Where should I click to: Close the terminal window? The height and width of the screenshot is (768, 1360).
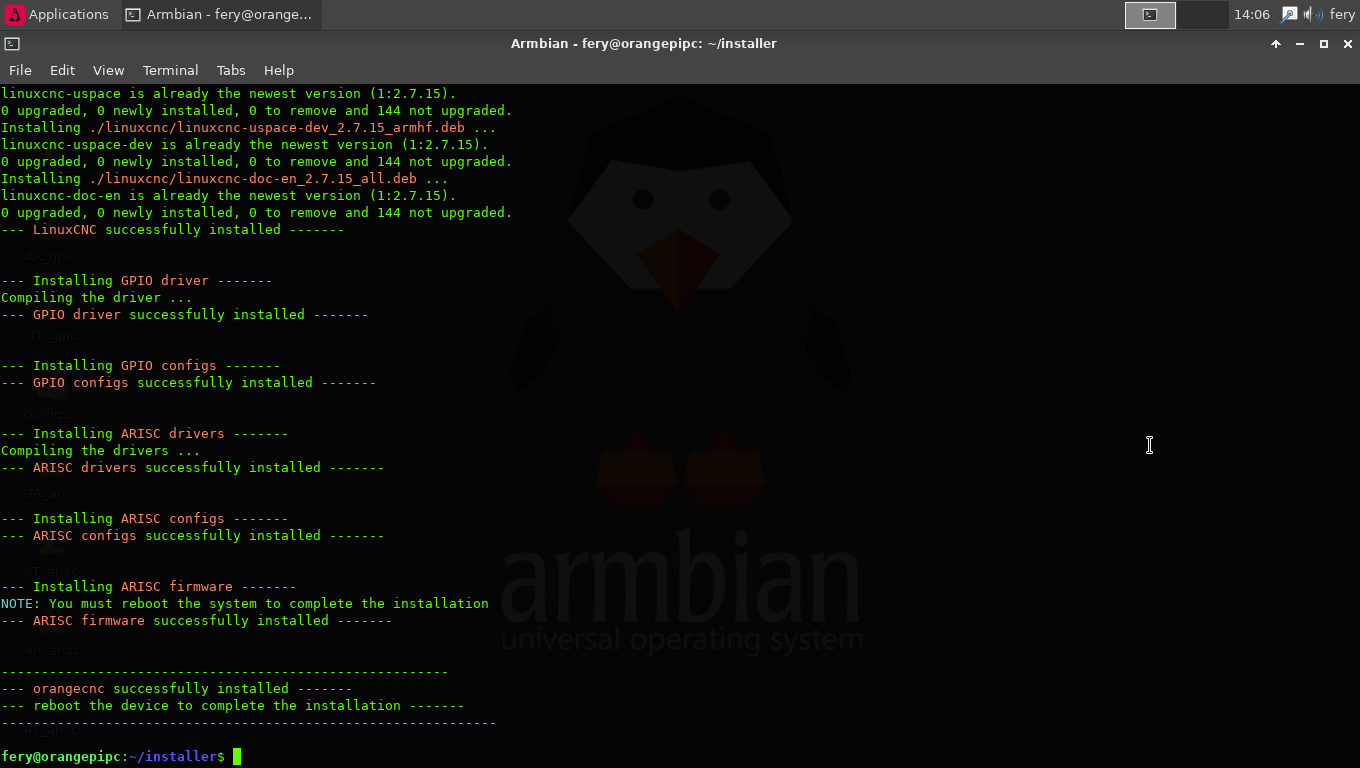[1347, 44]
